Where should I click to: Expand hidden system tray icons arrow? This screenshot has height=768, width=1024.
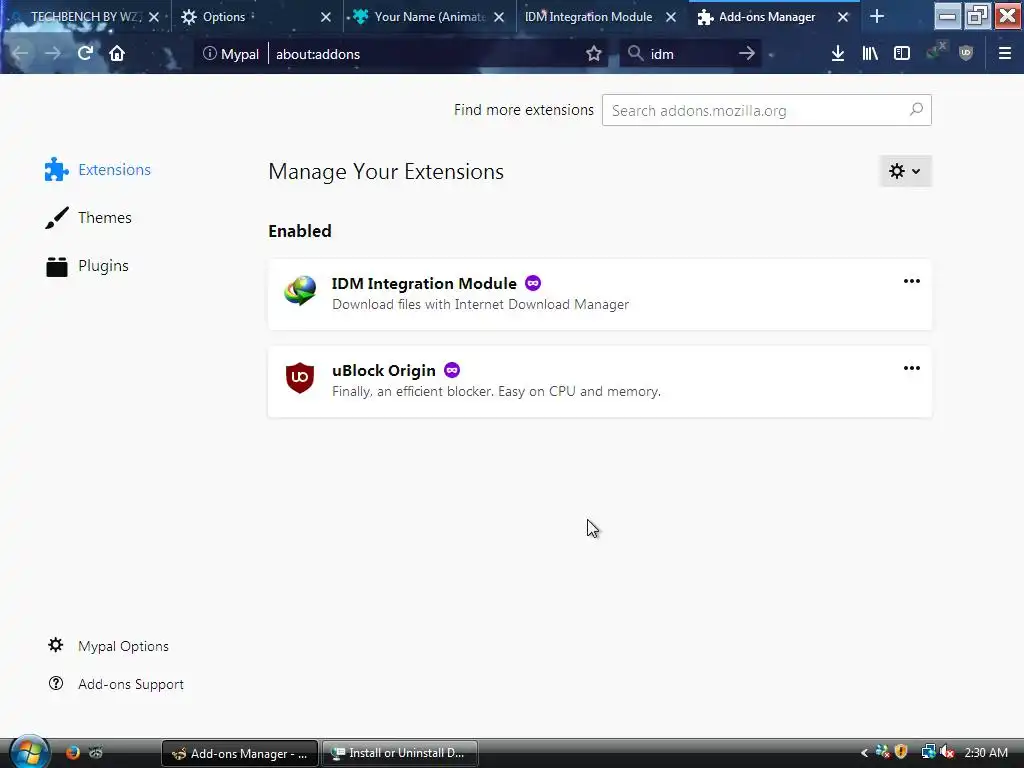coord(864,753)
